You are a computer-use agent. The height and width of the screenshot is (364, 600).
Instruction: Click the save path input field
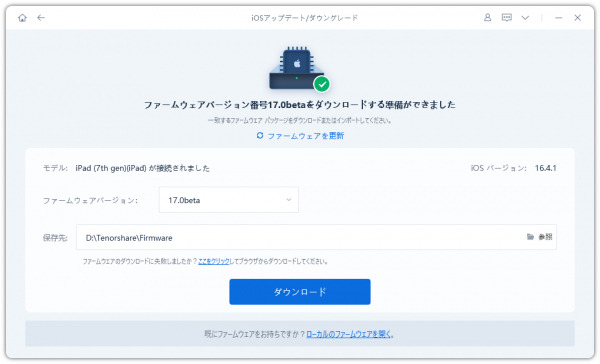pyautogui.click(x=316, y=237)
